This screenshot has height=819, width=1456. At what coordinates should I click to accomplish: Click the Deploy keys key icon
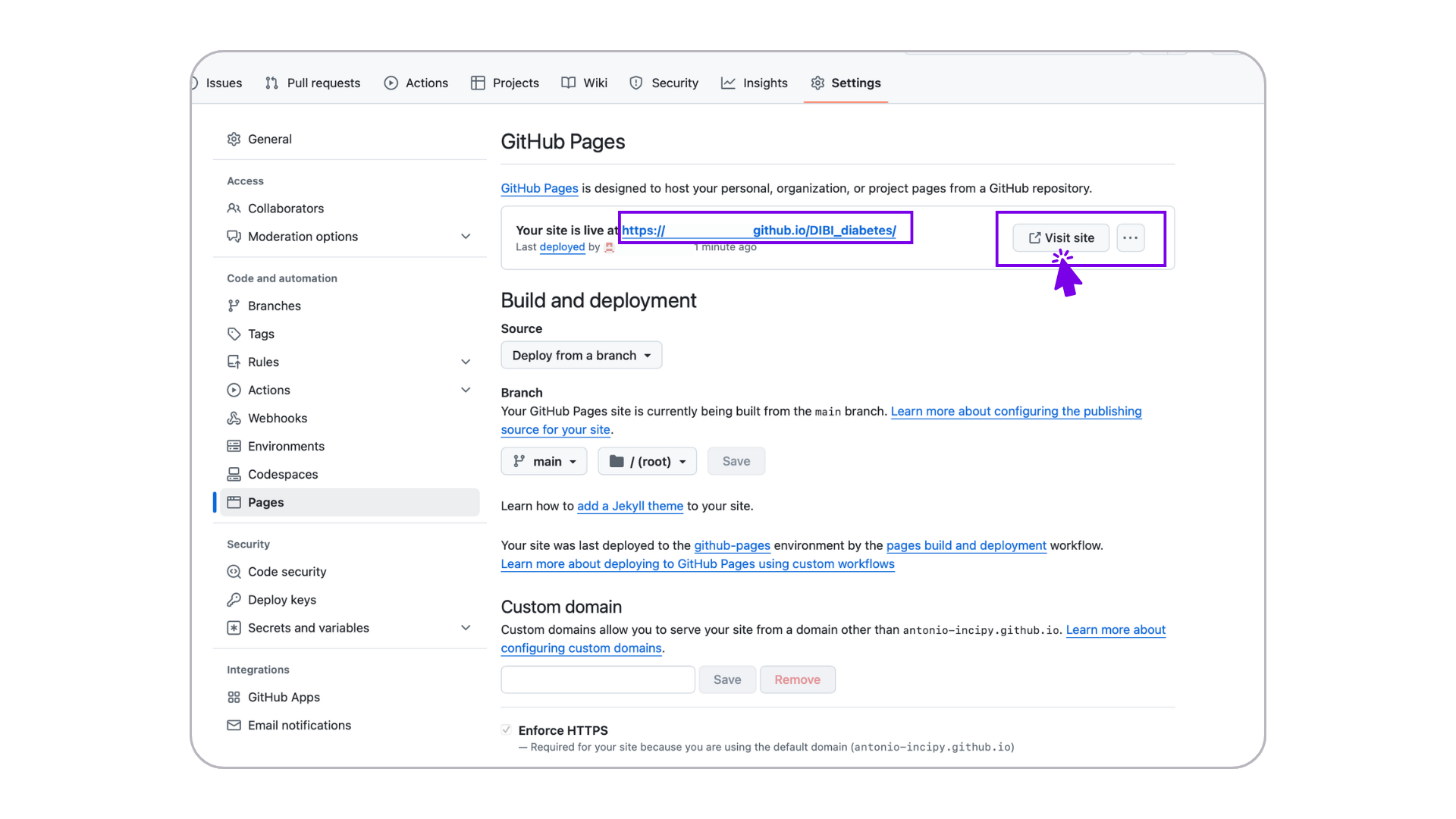tap(234, 600)
